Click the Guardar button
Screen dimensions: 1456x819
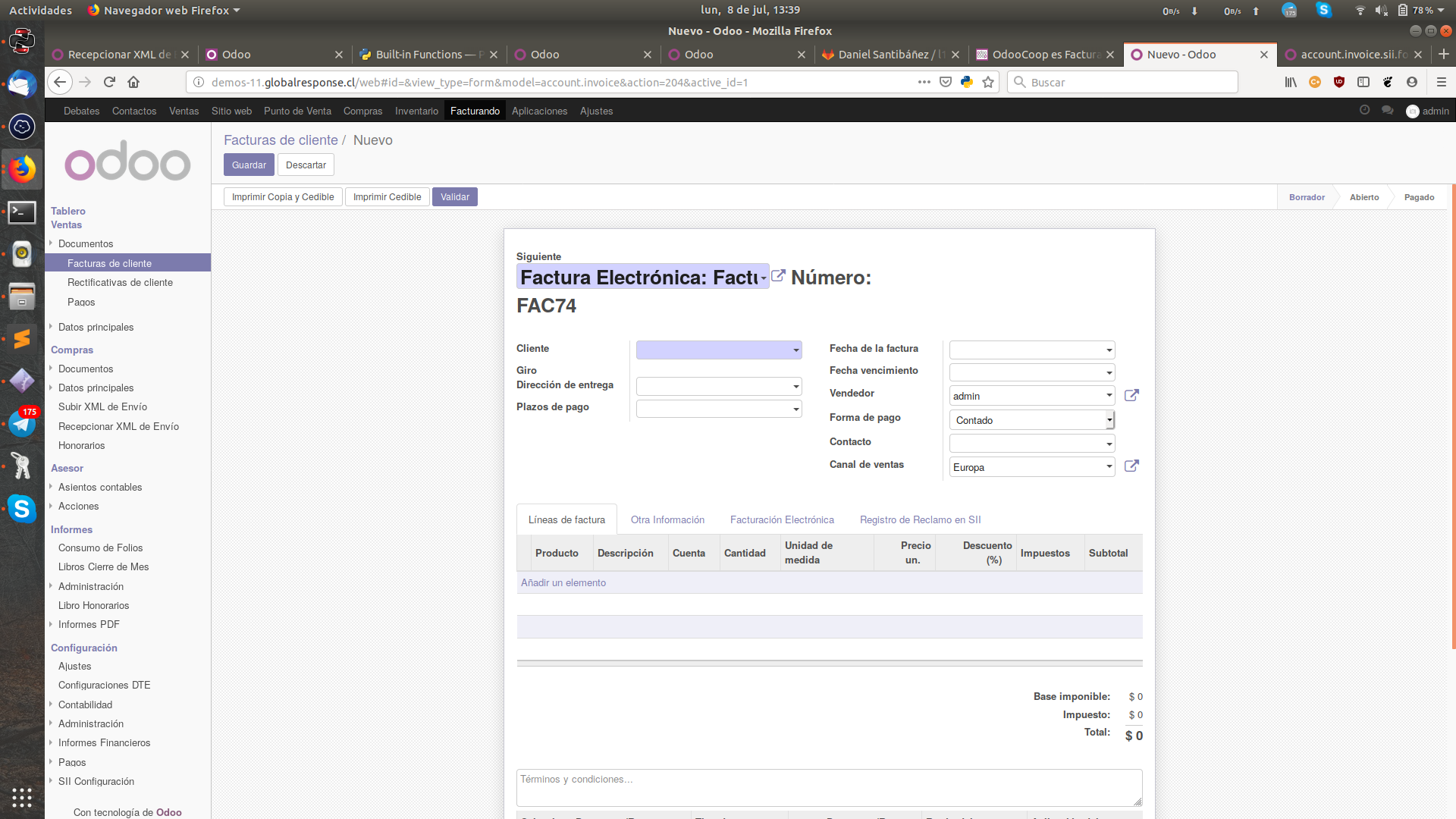pyautogui.click(x=248, y=165)
